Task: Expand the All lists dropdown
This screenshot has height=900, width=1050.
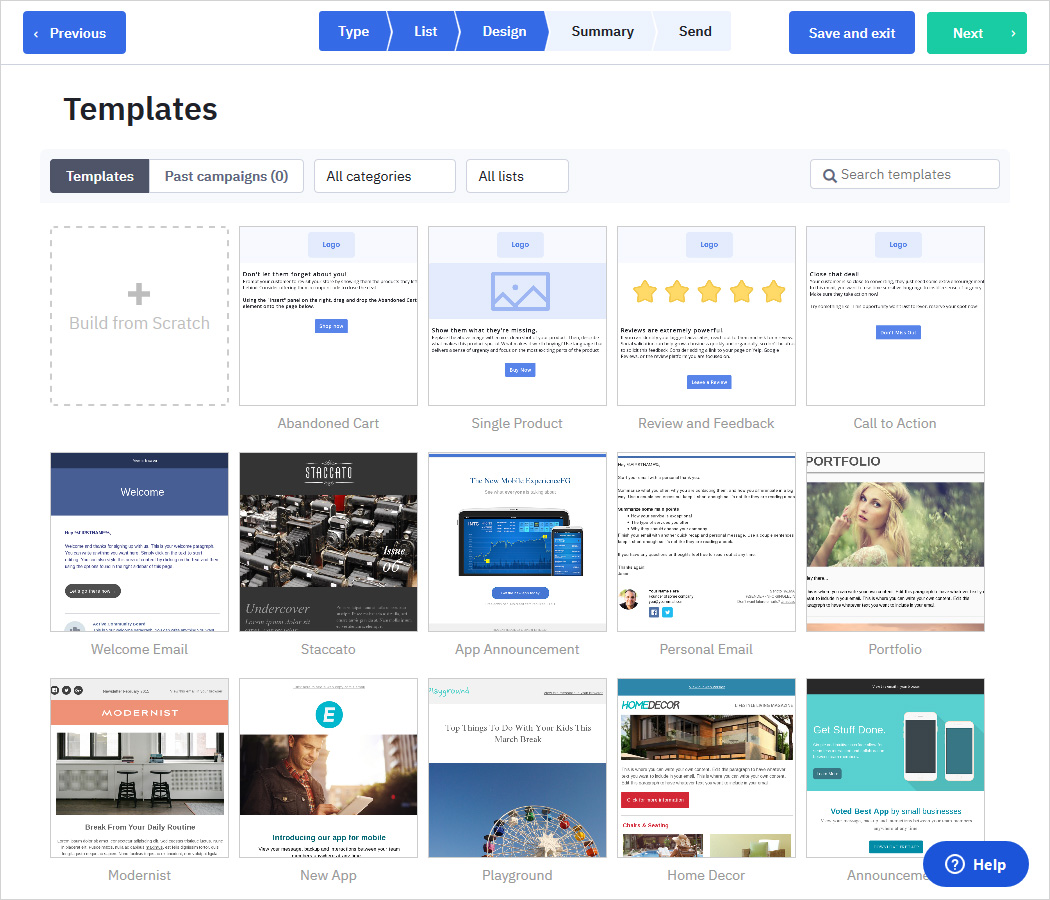Action: (516, 176)
